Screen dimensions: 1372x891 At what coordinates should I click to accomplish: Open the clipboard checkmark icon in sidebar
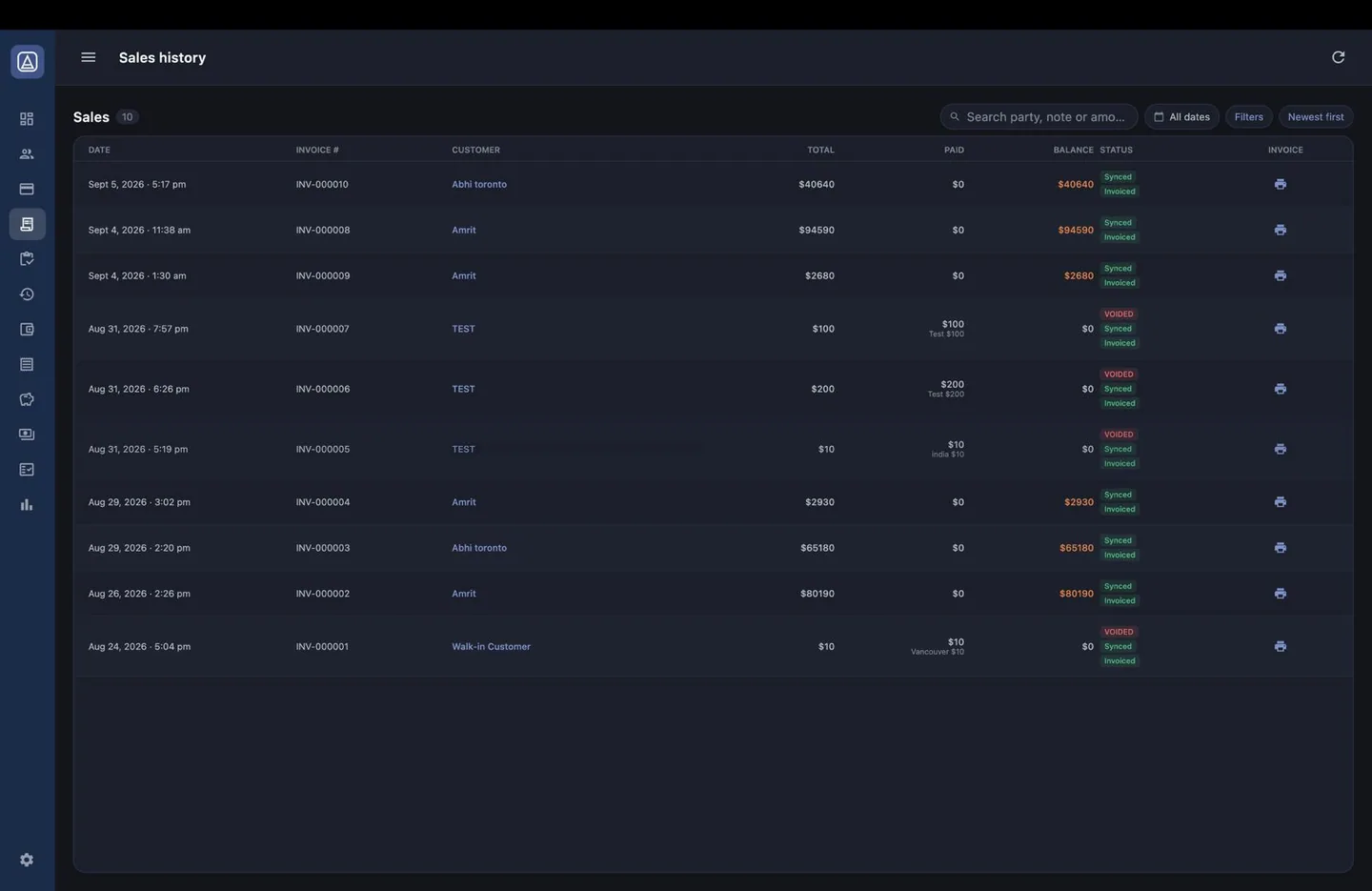pyautogui.click(x=27, y=259)
